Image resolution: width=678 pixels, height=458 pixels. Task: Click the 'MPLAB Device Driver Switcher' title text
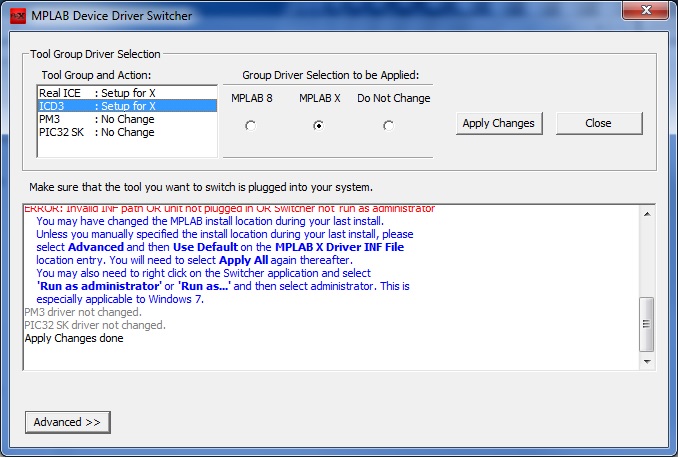point(112,16)
